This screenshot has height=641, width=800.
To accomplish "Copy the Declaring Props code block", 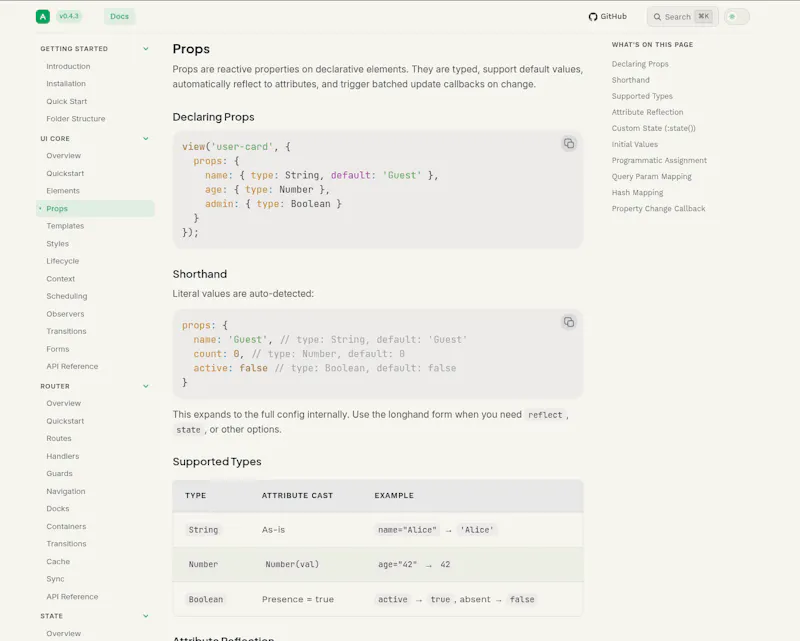I will tap(569, 143).
